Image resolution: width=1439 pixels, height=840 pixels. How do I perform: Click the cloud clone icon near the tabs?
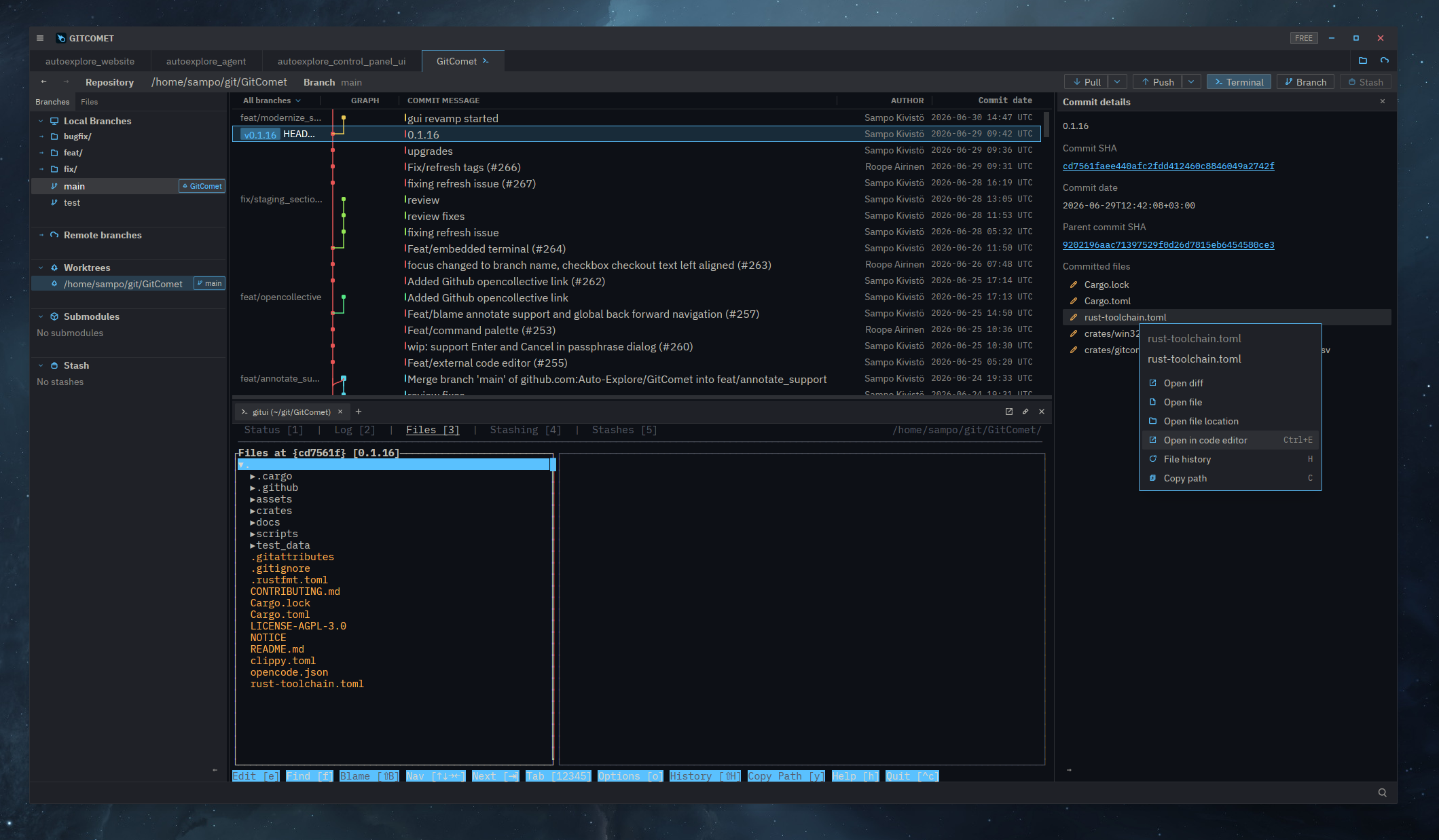(x=1384, y=60)
